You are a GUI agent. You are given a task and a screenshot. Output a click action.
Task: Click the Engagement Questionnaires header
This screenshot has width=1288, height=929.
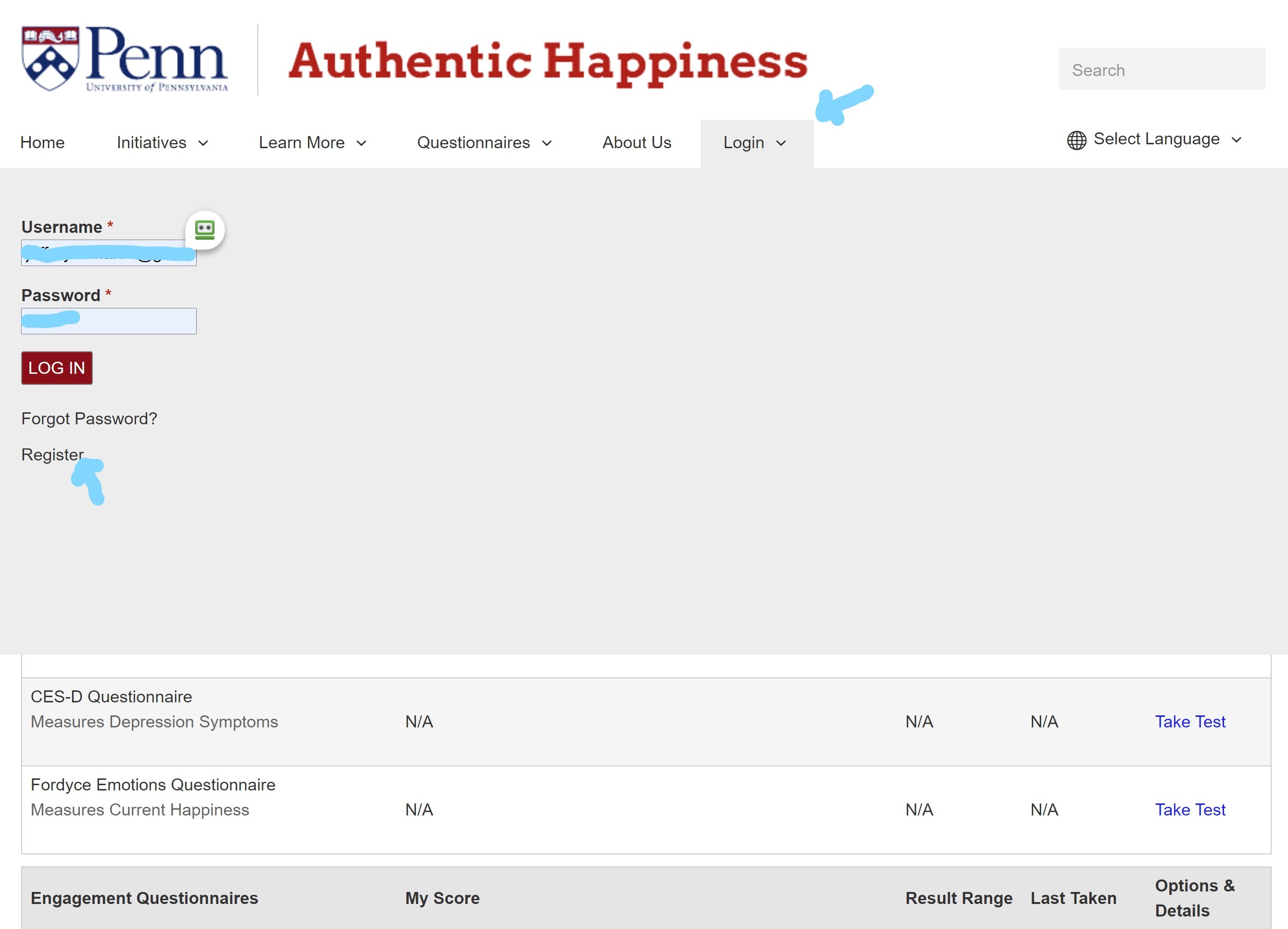pyautogui.click(x=144, y=898)
